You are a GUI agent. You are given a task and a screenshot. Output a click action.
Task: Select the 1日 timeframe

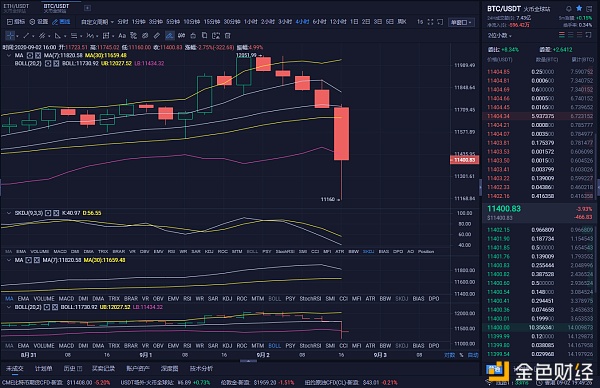pyautogui.click(x=354, y=22)
